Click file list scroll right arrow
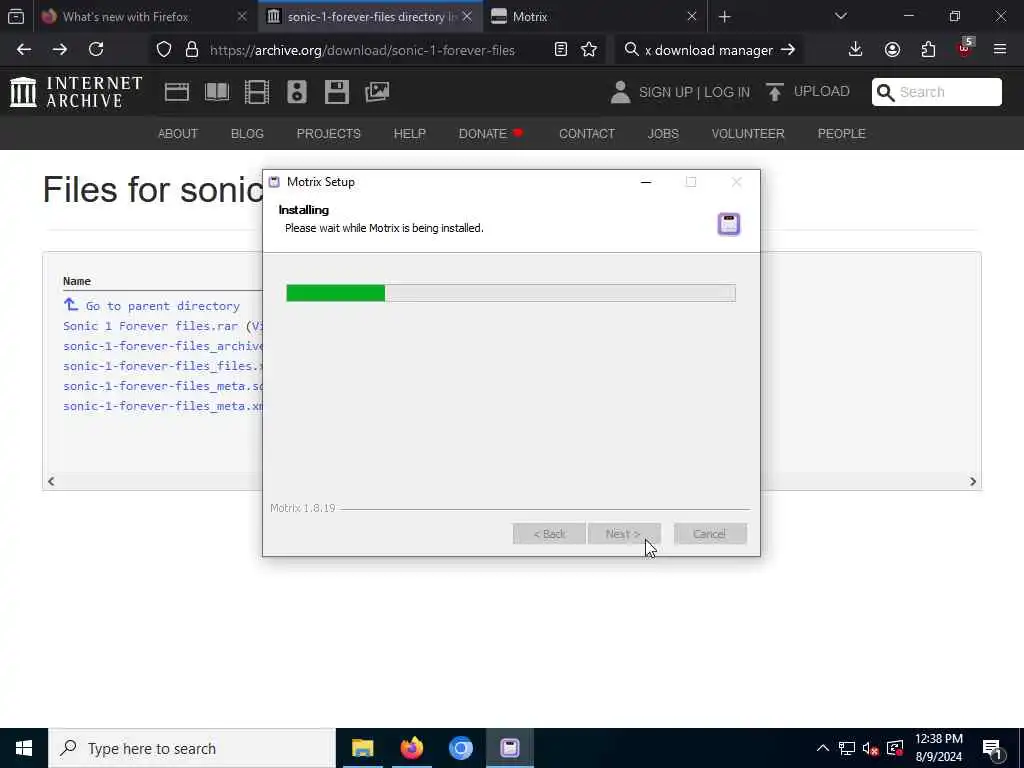The image size is (1024, 768). click(972, 481)
